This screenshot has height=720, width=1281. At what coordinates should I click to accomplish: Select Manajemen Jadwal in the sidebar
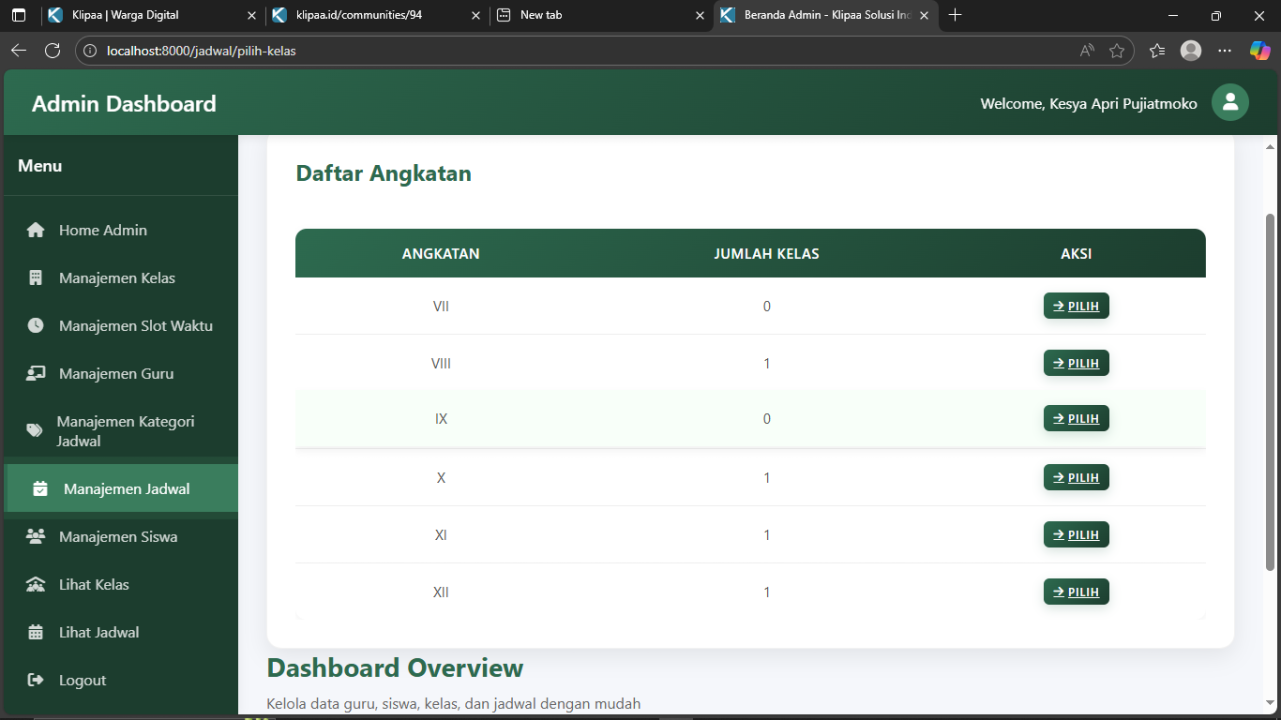click(126, 489)
